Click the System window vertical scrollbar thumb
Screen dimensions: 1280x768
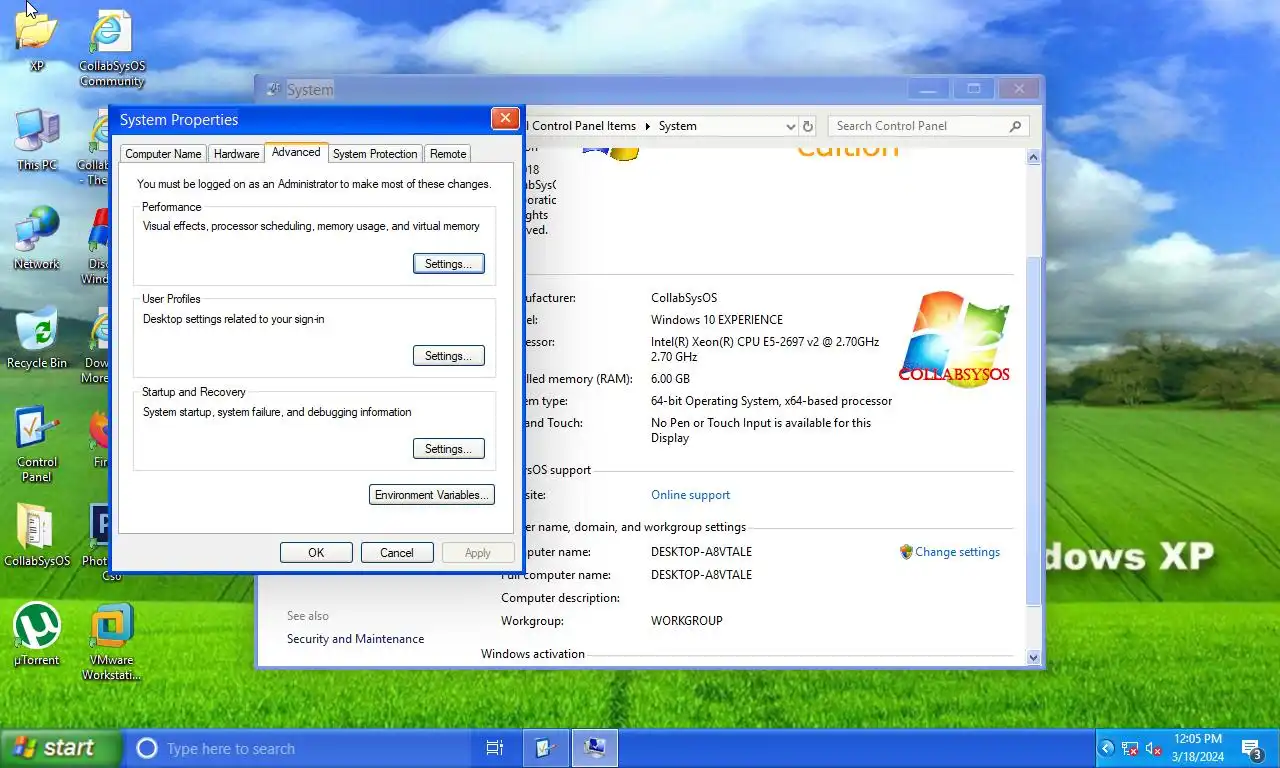click(x=1034, y=430)
